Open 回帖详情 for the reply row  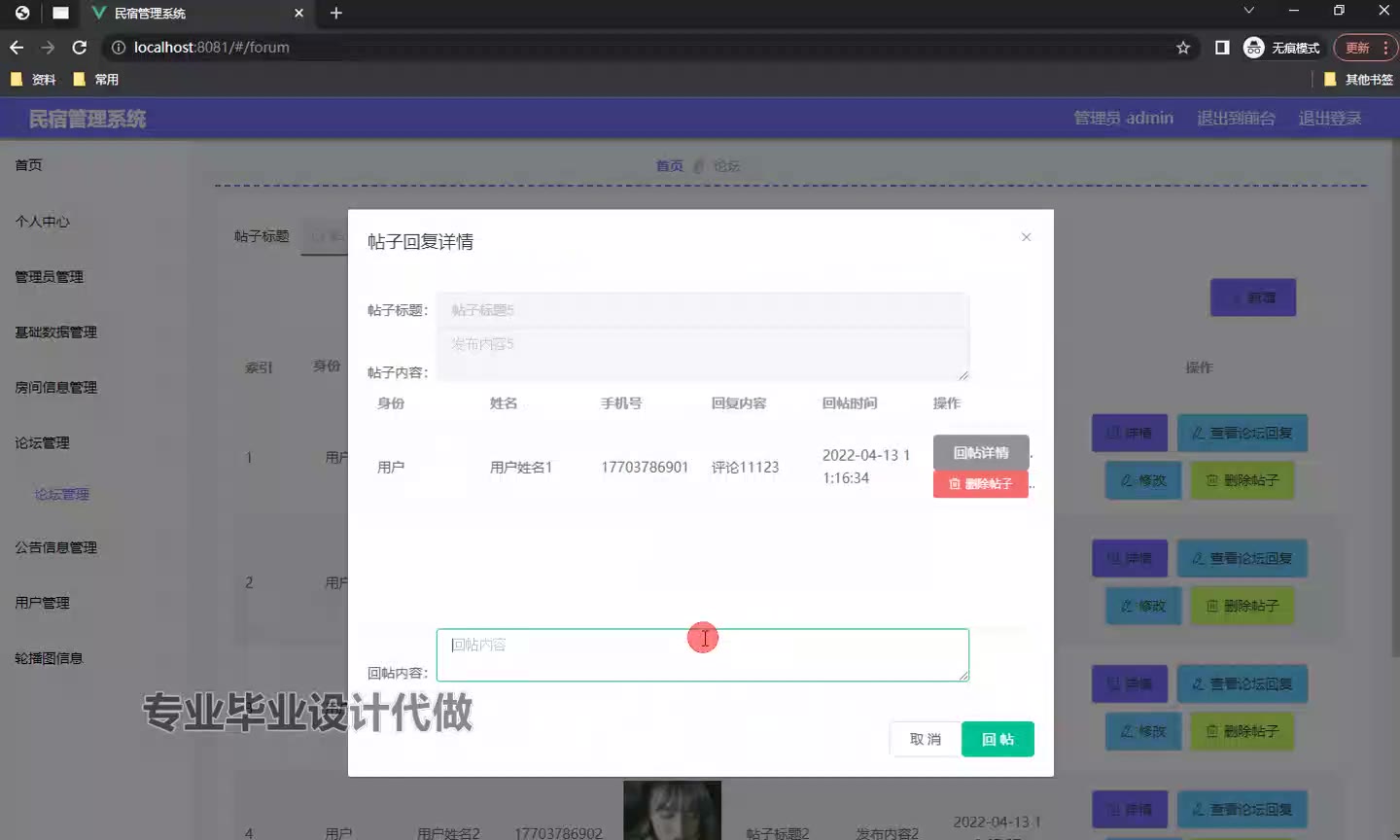pos(980,452)
